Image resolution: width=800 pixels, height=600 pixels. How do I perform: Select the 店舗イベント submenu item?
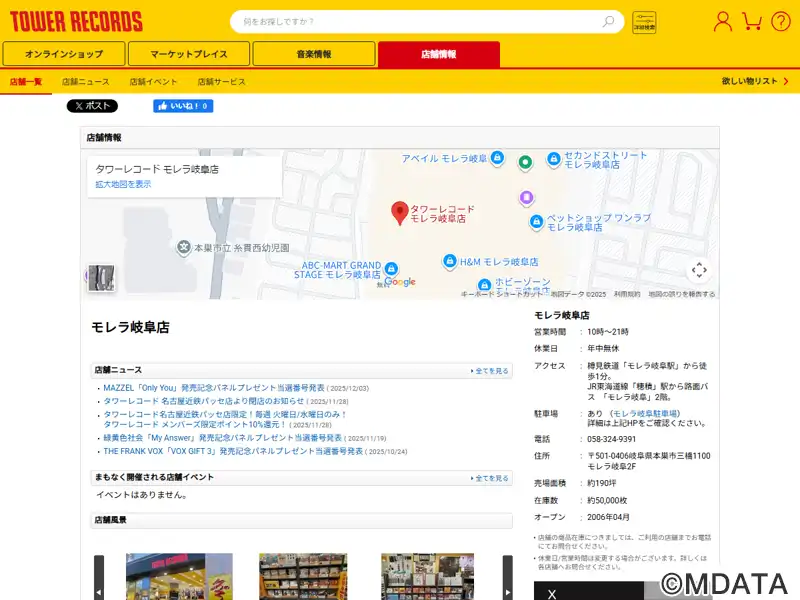click(153, 82)
